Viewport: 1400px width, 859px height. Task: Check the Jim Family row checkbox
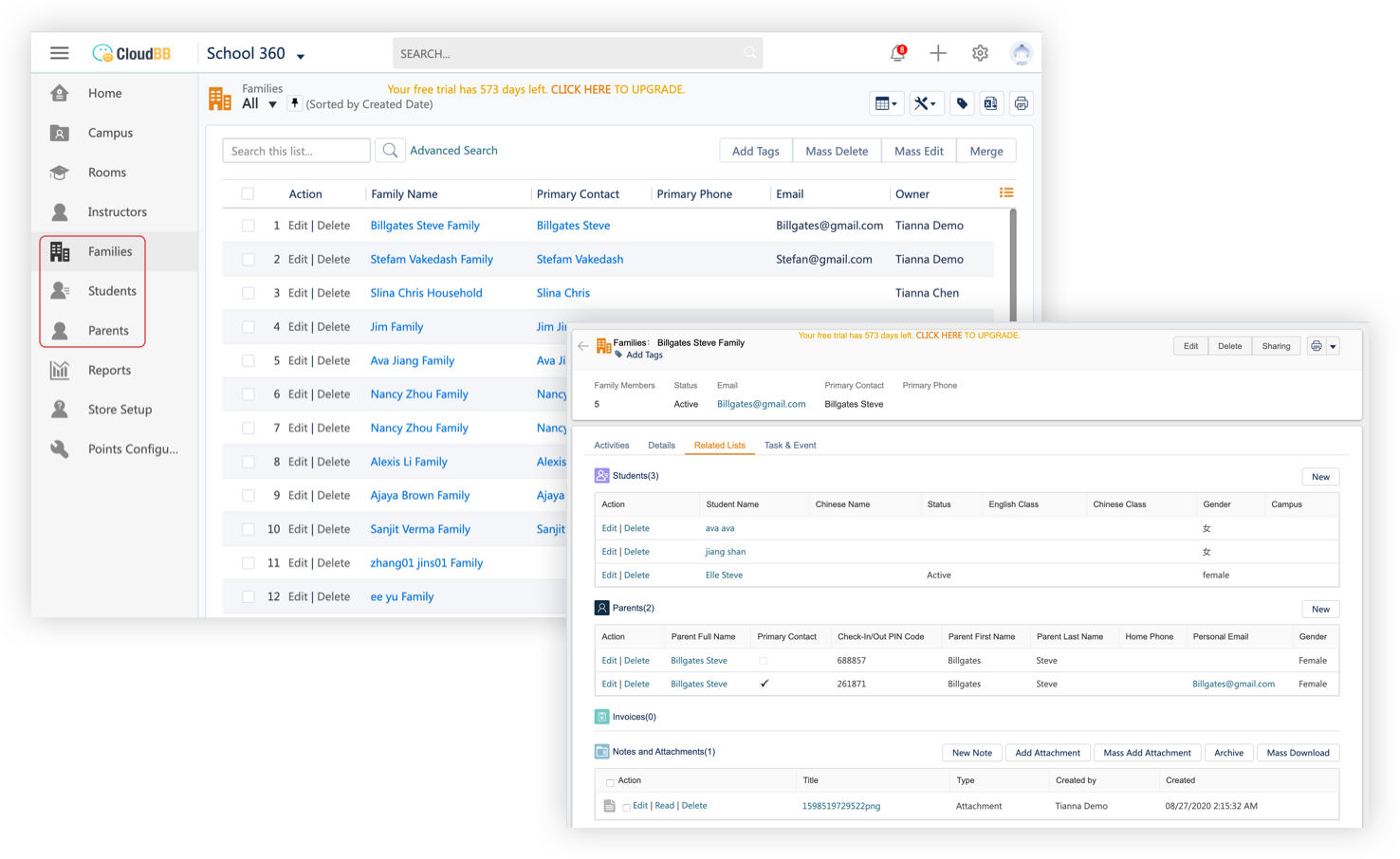click(x=248, y=327)
